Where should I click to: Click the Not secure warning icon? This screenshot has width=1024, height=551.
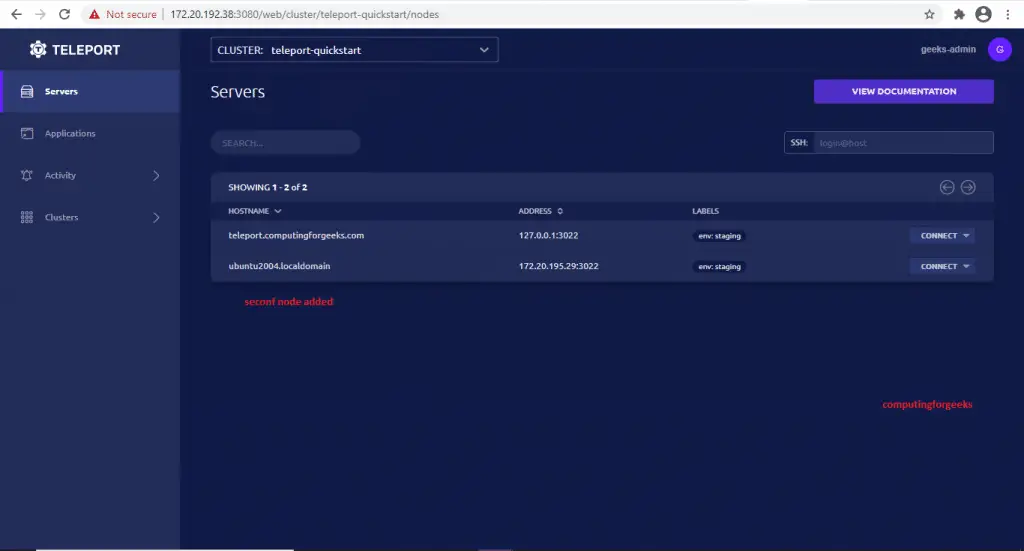95,14
